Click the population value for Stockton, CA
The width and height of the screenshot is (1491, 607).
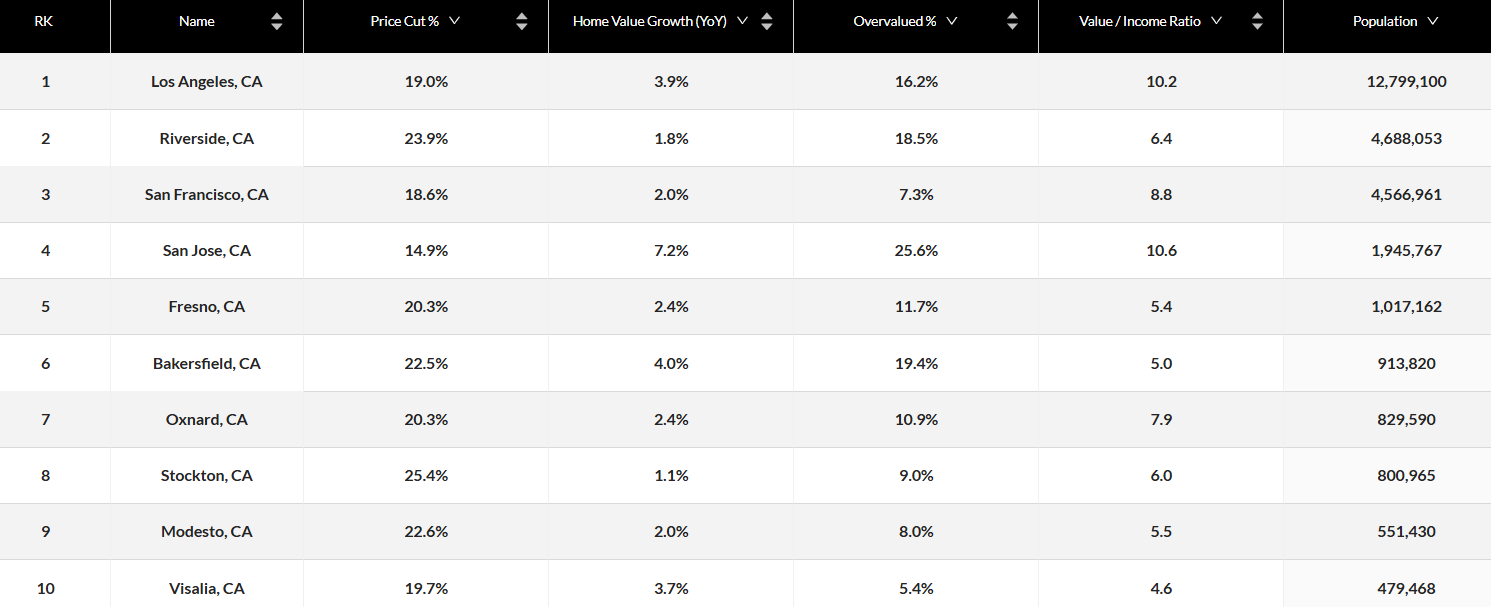point(1406,475)
